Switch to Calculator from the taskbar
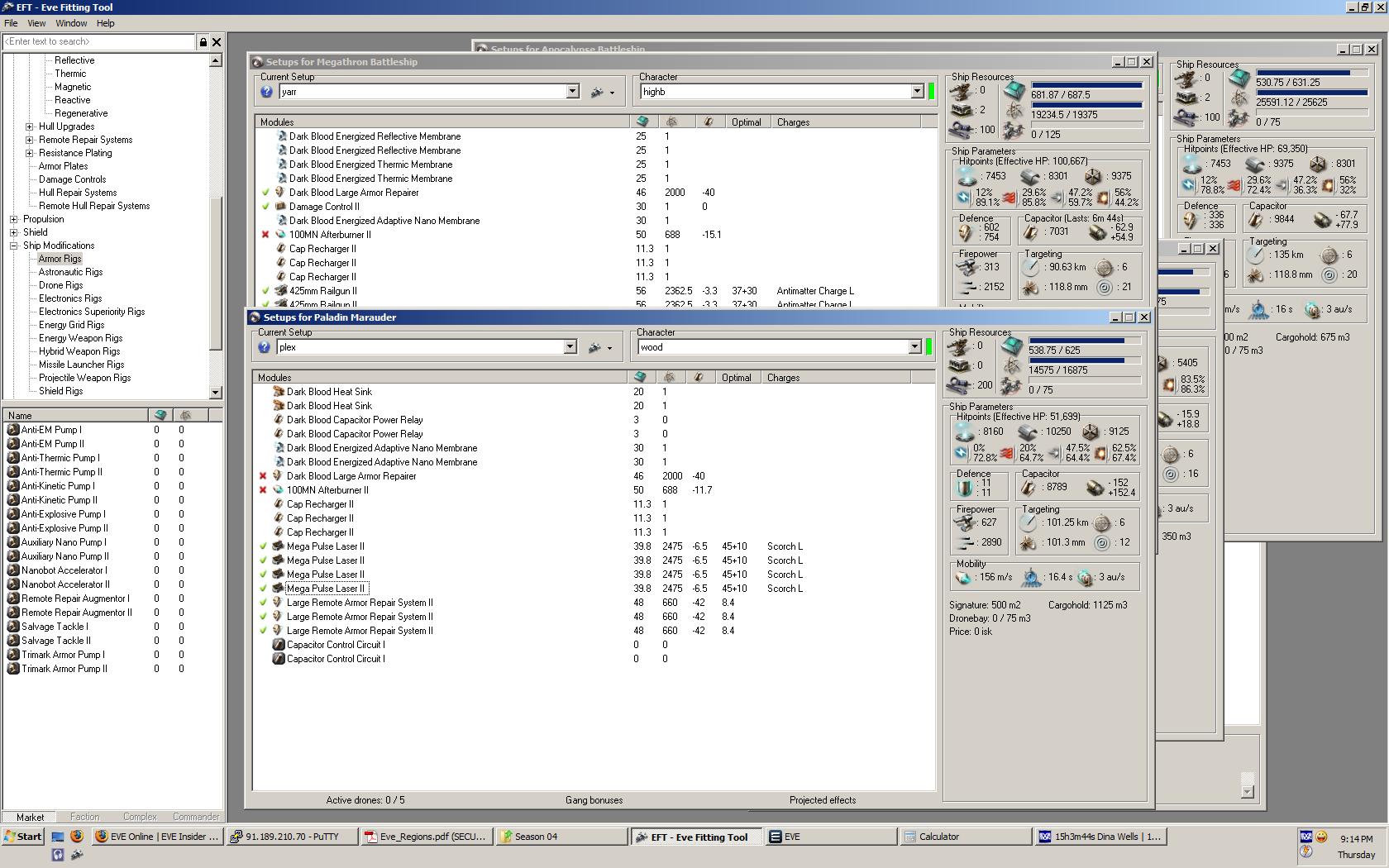The height and width of the screenshot is (868, 1389). [965, 837]
